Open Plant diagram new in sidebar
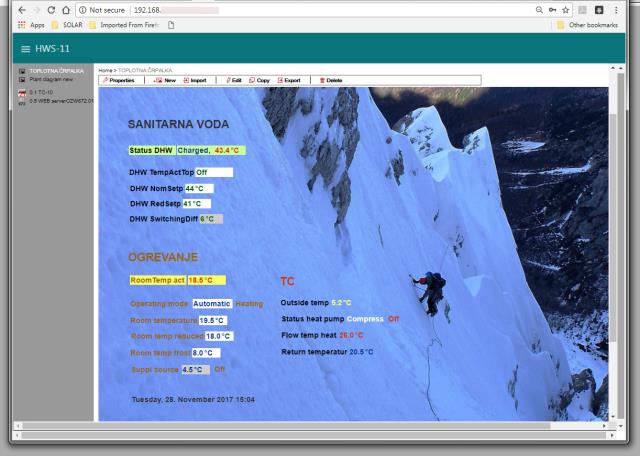This screenshot has height=456, width=640. coord(53,79)
